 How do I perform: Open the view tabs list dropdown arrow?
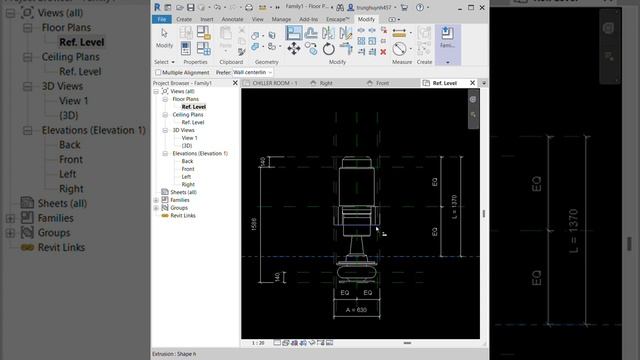pos(484,83)
